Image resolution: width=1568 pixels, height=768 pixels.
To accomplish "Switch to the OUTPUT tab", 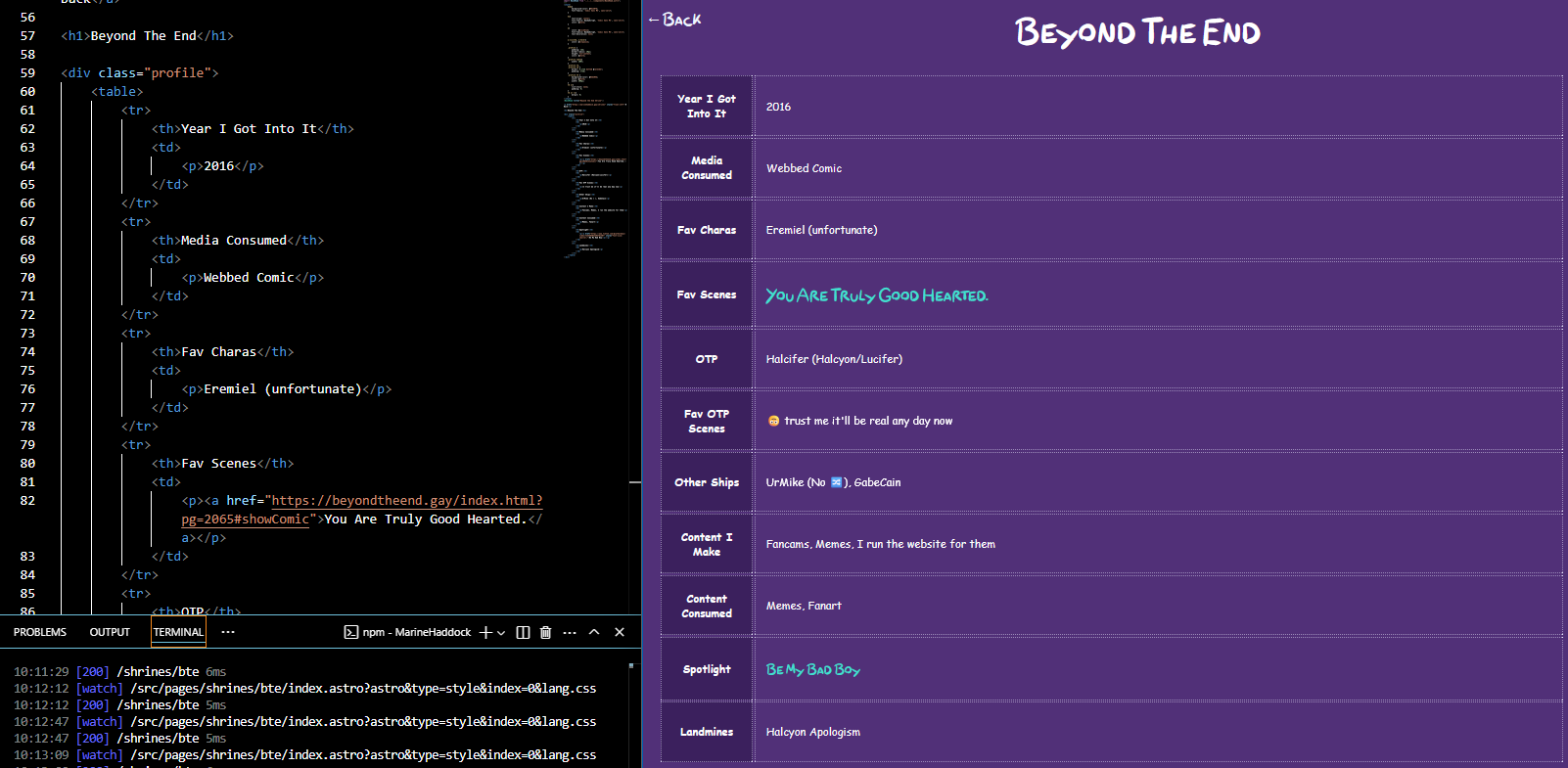I will point(110,632).
